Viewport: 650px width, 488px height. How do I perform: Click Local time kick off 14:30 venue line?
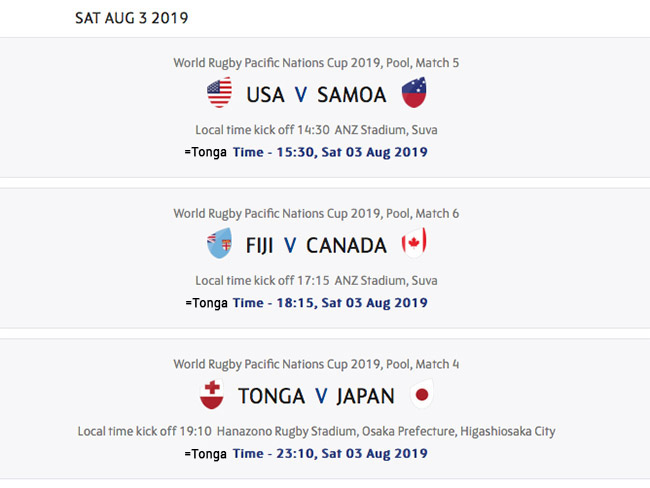(x=316, y=130)
